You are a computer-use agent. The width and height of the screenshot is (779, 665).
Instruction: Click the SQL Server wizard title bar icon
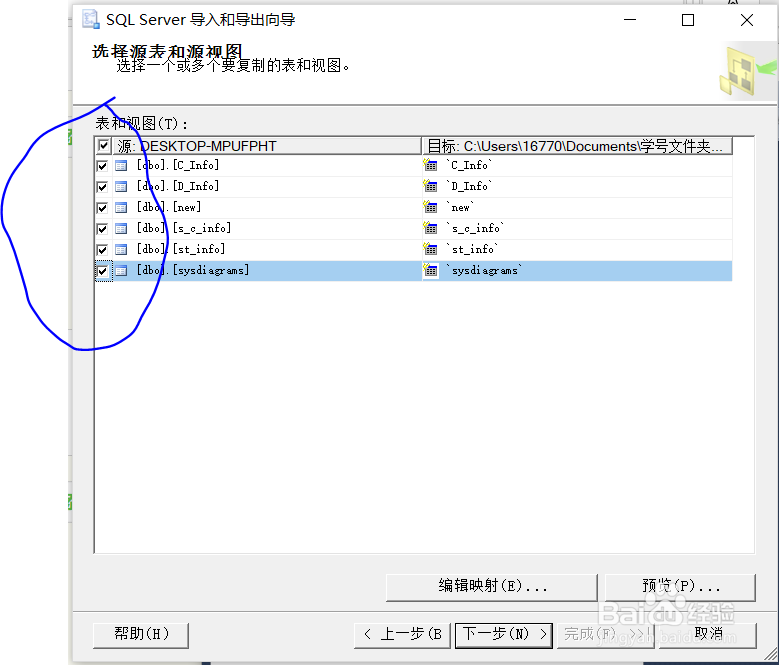click(90, 19)
